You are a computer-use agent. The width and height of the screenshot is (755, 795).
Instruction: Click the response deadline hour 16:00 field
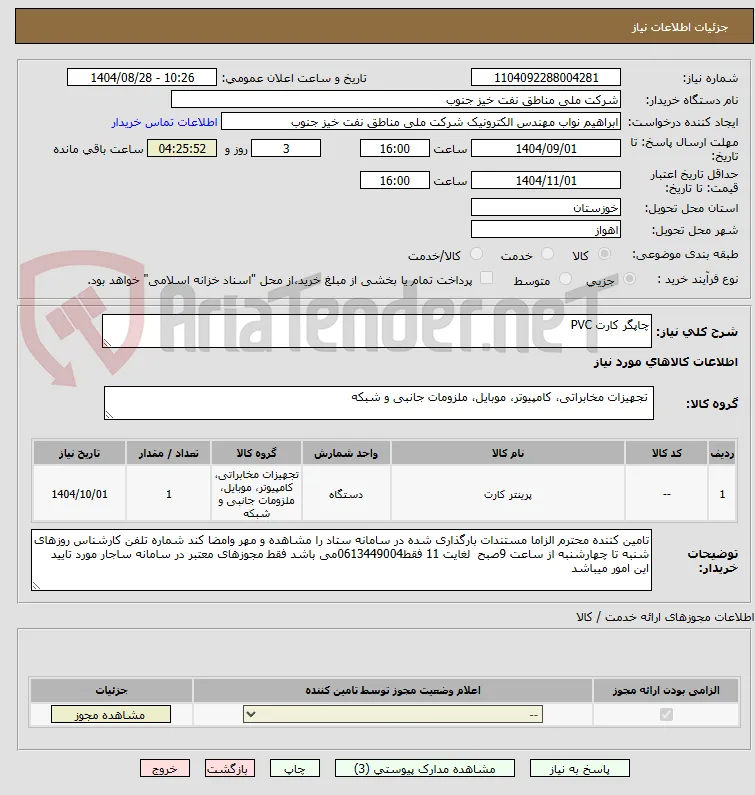click(x=394, y=149)
